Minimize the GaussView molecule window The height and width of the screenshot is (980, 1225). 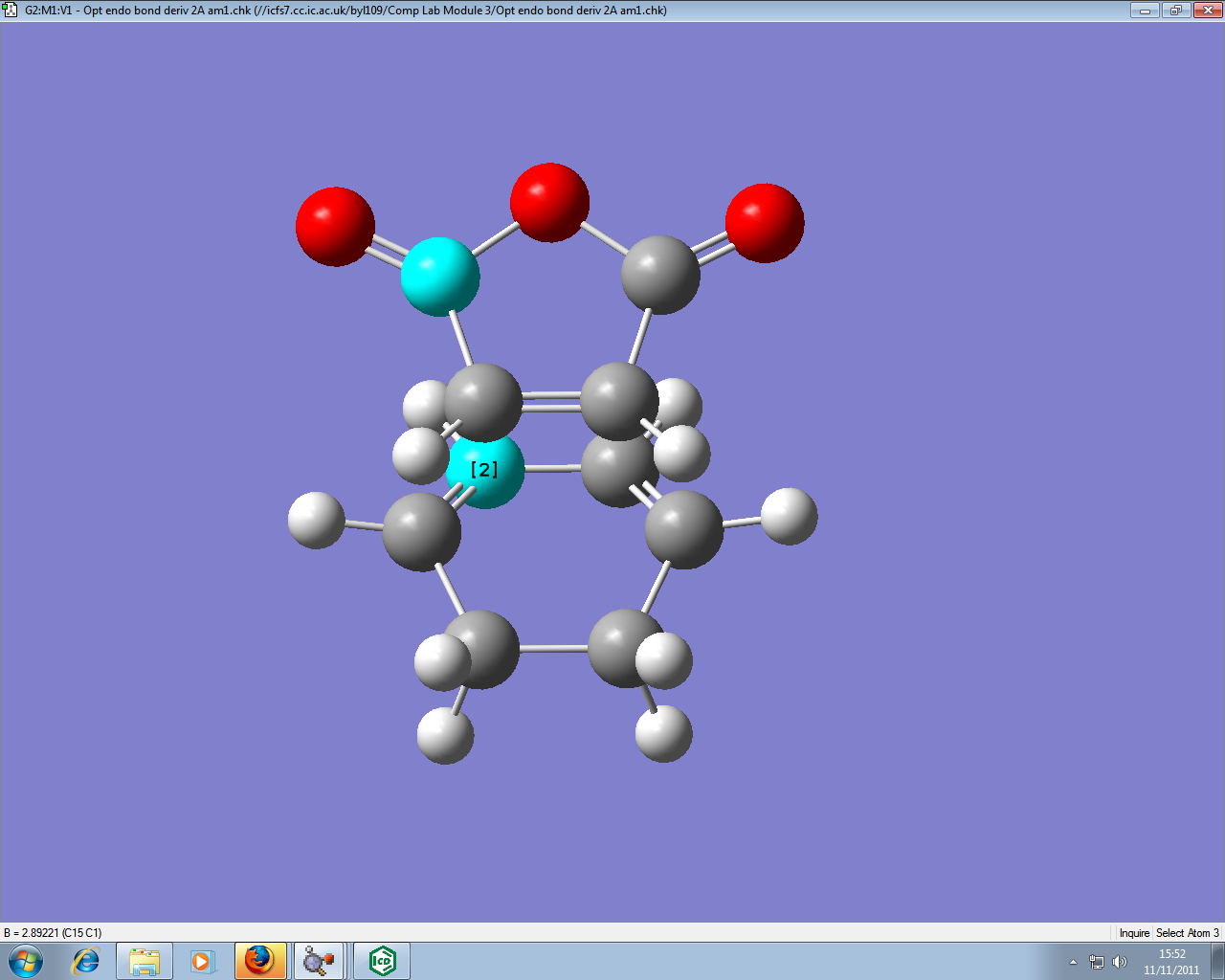(x=1145, y=11)
